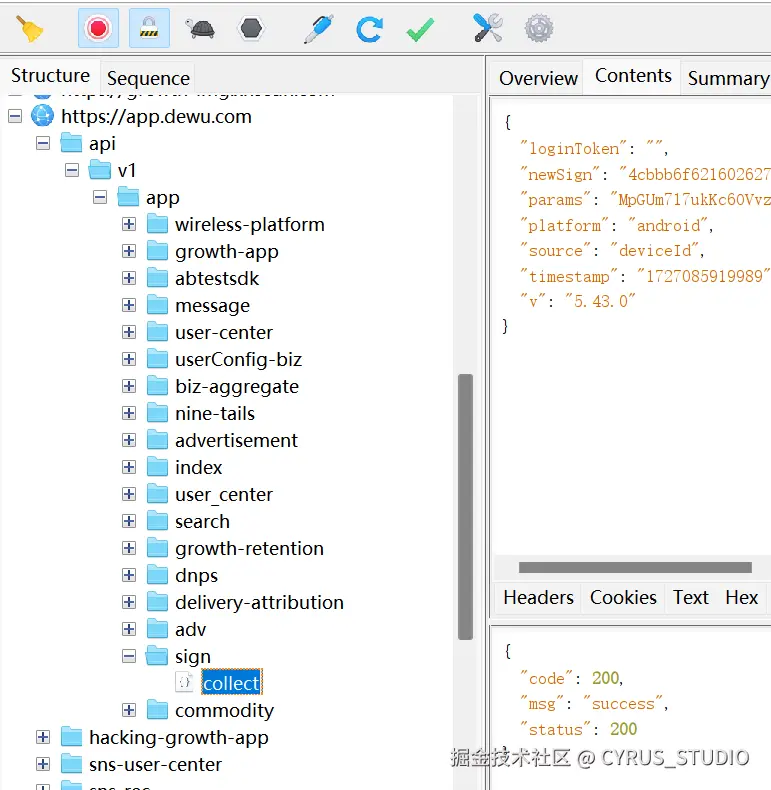Switch to the Structure tab
This screenshot has width=771, height=790.
(50, 76)
